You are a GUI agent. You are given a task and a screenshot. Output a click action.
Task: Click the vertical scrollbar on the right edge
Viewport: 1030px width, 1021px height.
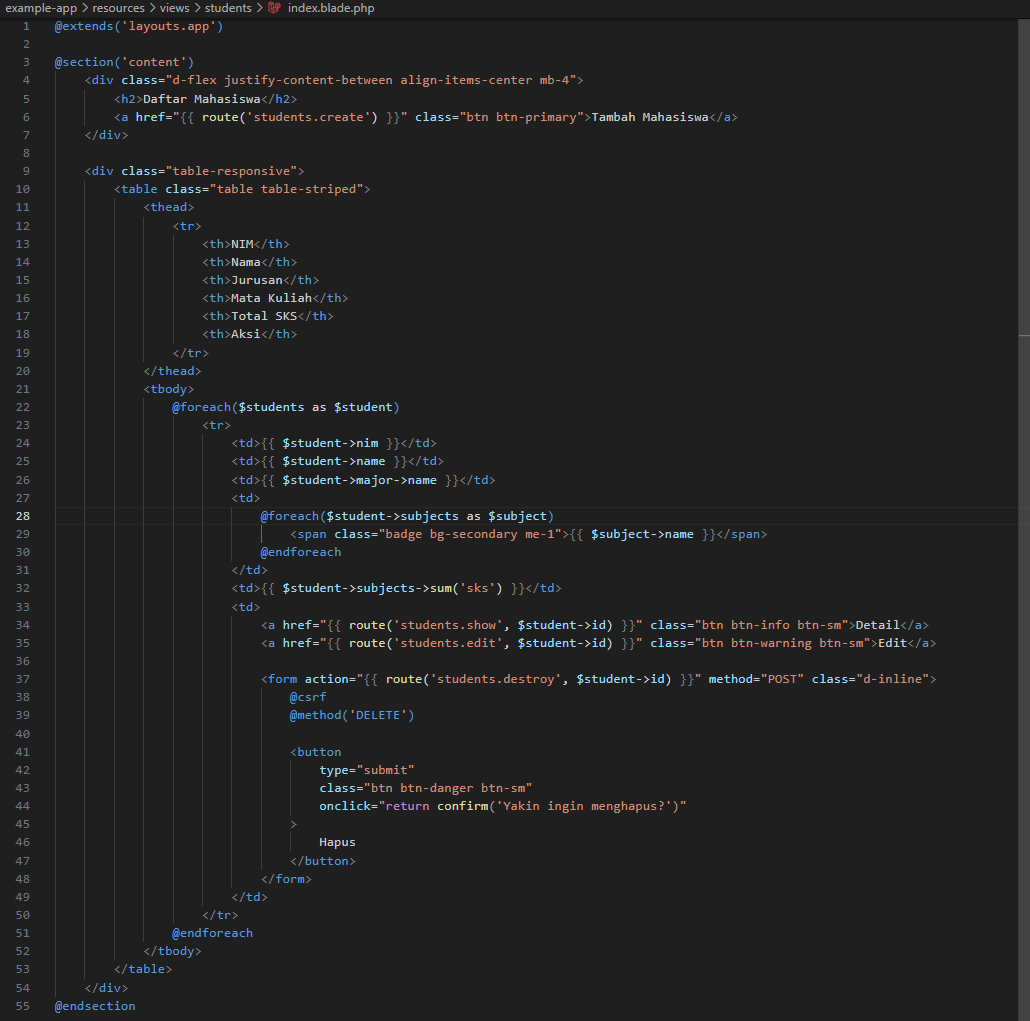(x=1024, y=519)
